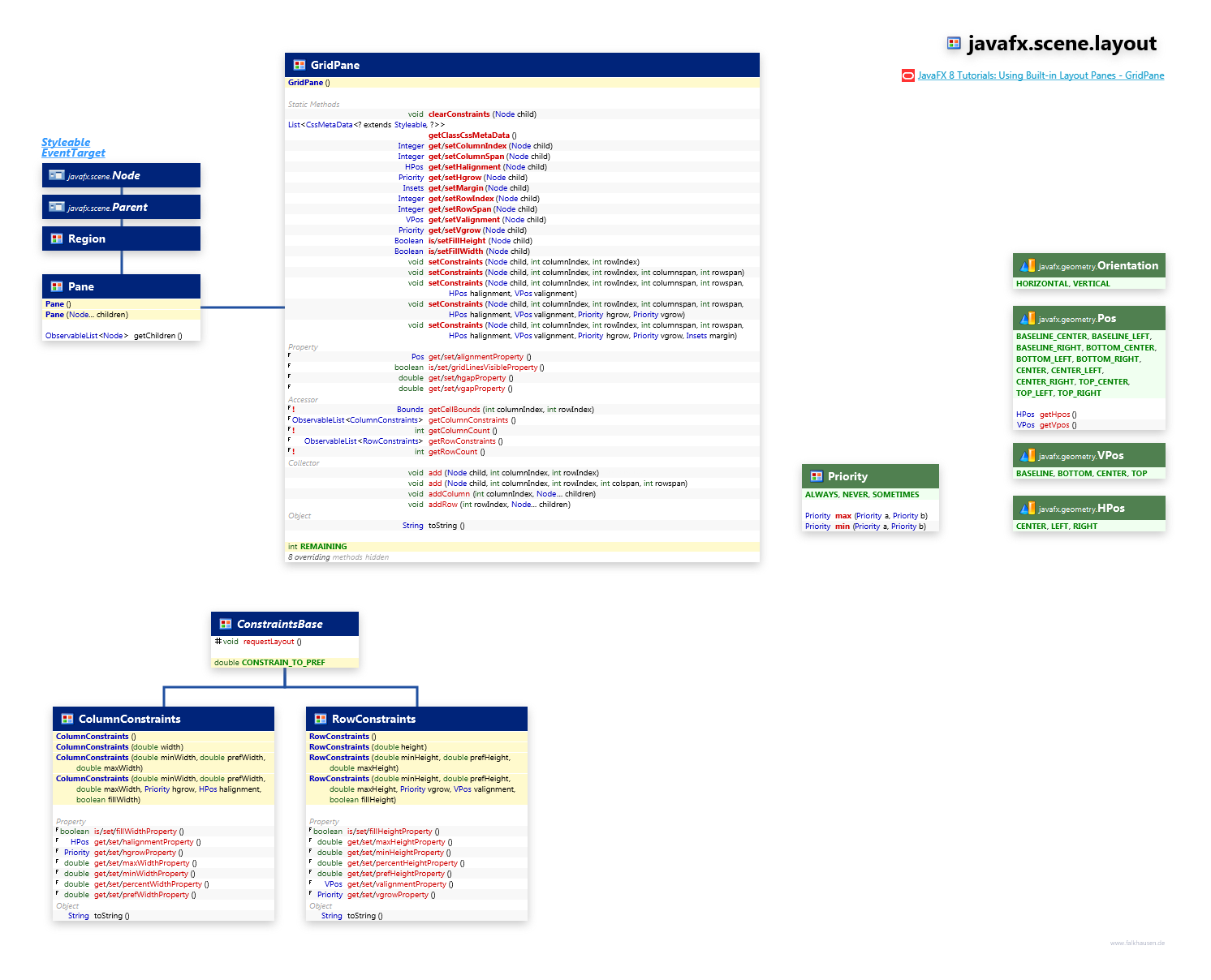Click the clearConstraints method in GridPane
1211x980 pixels.
[459, 114]
